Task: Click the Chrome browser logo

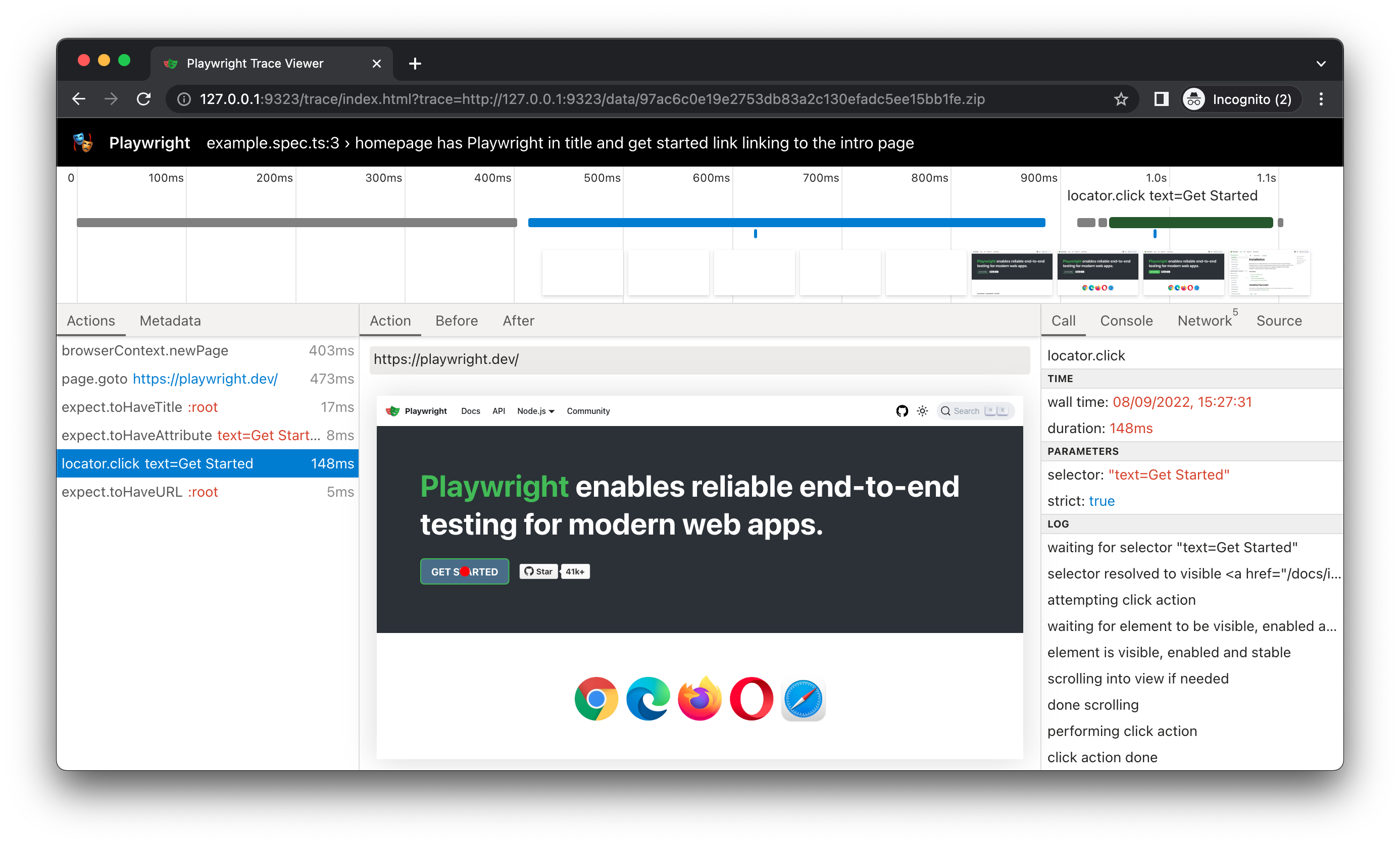Action: tap(596, 699)
